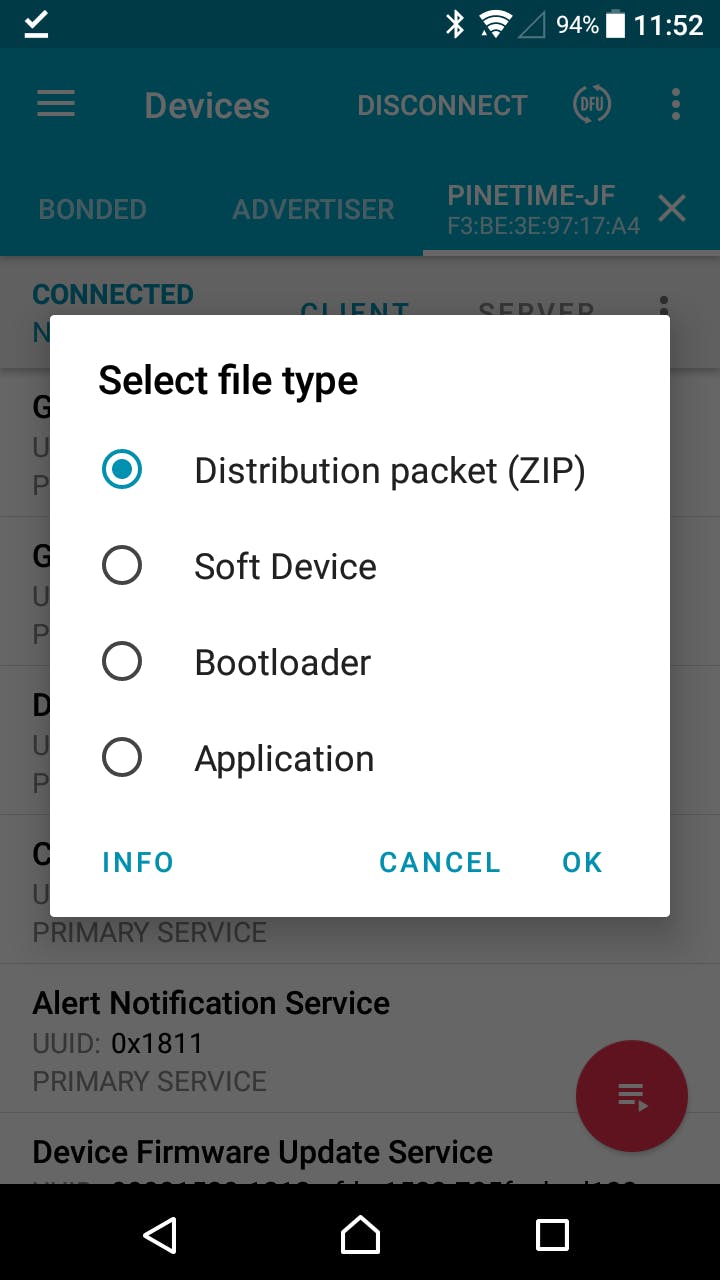
Task: Switch to the BONDED tab
Action: click(92, 209)
